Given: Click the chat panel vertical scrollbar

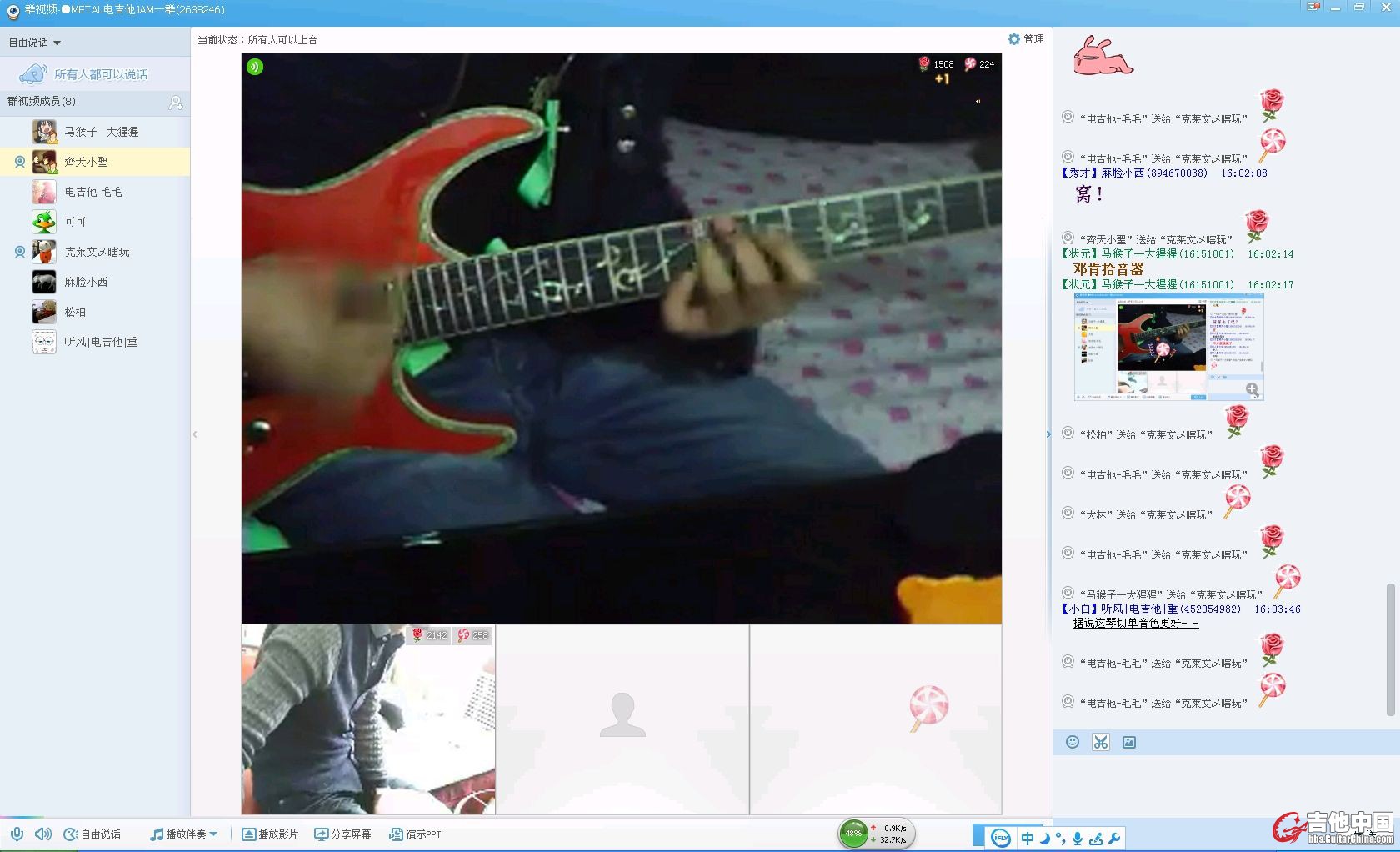Looking at the screenshot, I should (1389, 650).
